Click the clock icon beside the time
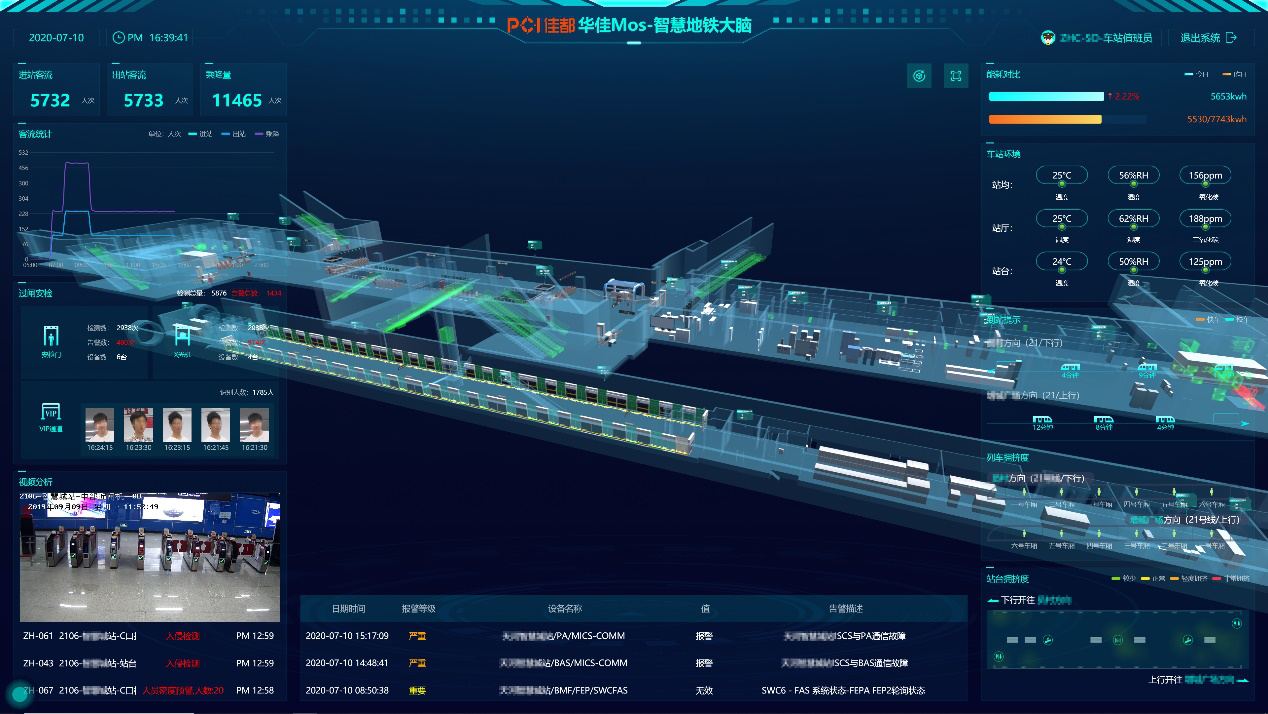The height and width of the screenshot is (714, 1268). [x=120, y=37]
